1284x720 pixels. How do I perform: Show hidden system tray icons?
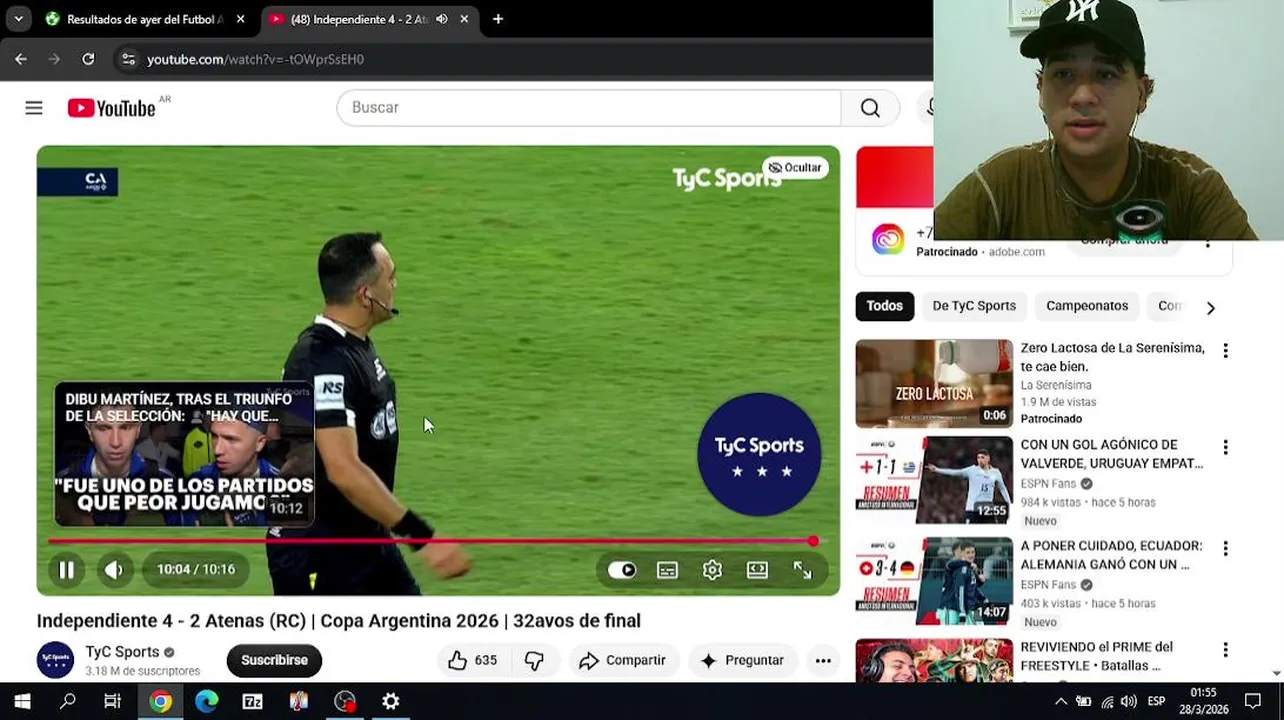[1061, 702]
